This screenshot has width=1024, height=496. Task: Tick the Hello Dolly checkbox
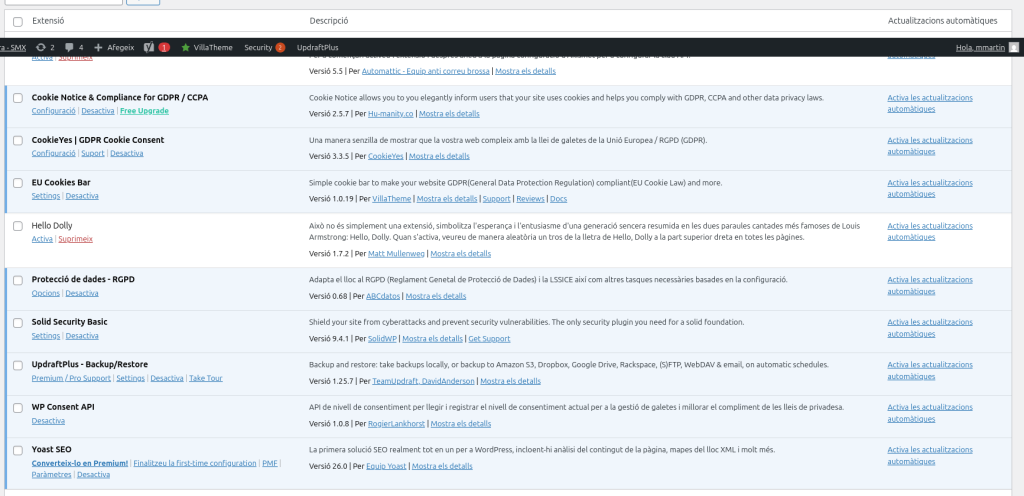18,227
